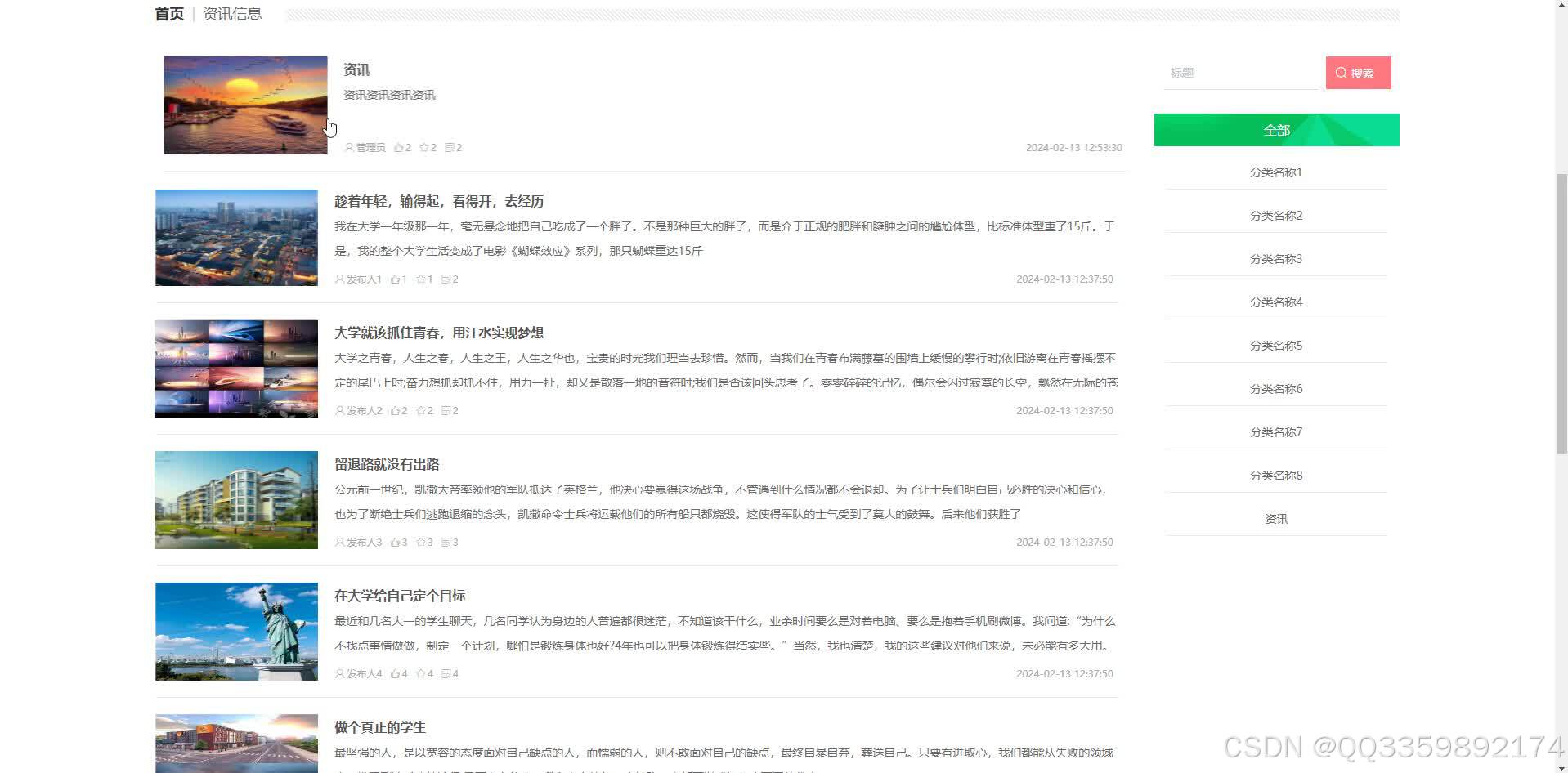Click the star icon under 留退路就没有出路

pos(422,542)
